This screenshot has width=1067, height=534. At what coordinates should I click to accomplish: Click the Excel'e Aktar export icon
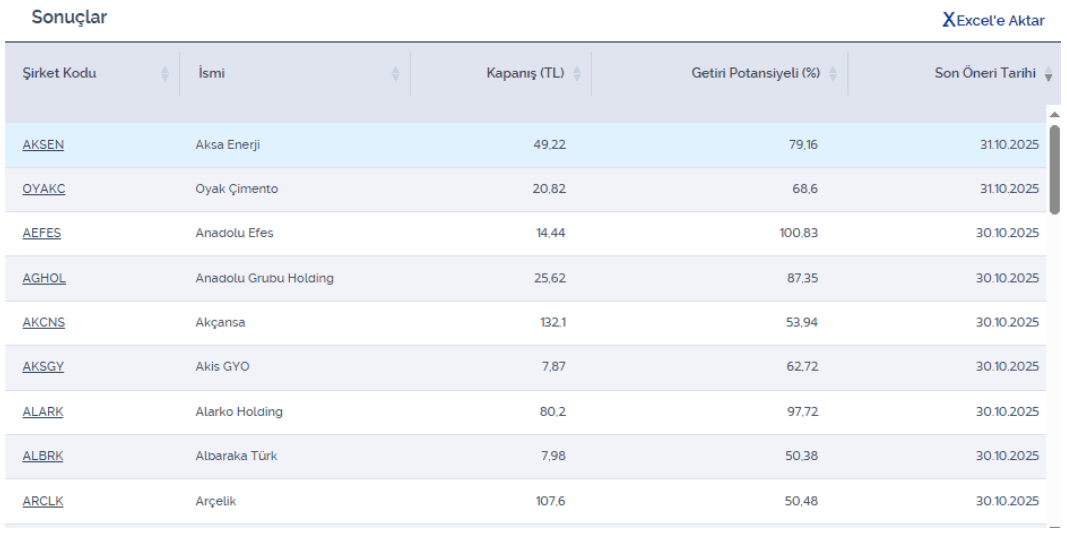pos(948,20)
